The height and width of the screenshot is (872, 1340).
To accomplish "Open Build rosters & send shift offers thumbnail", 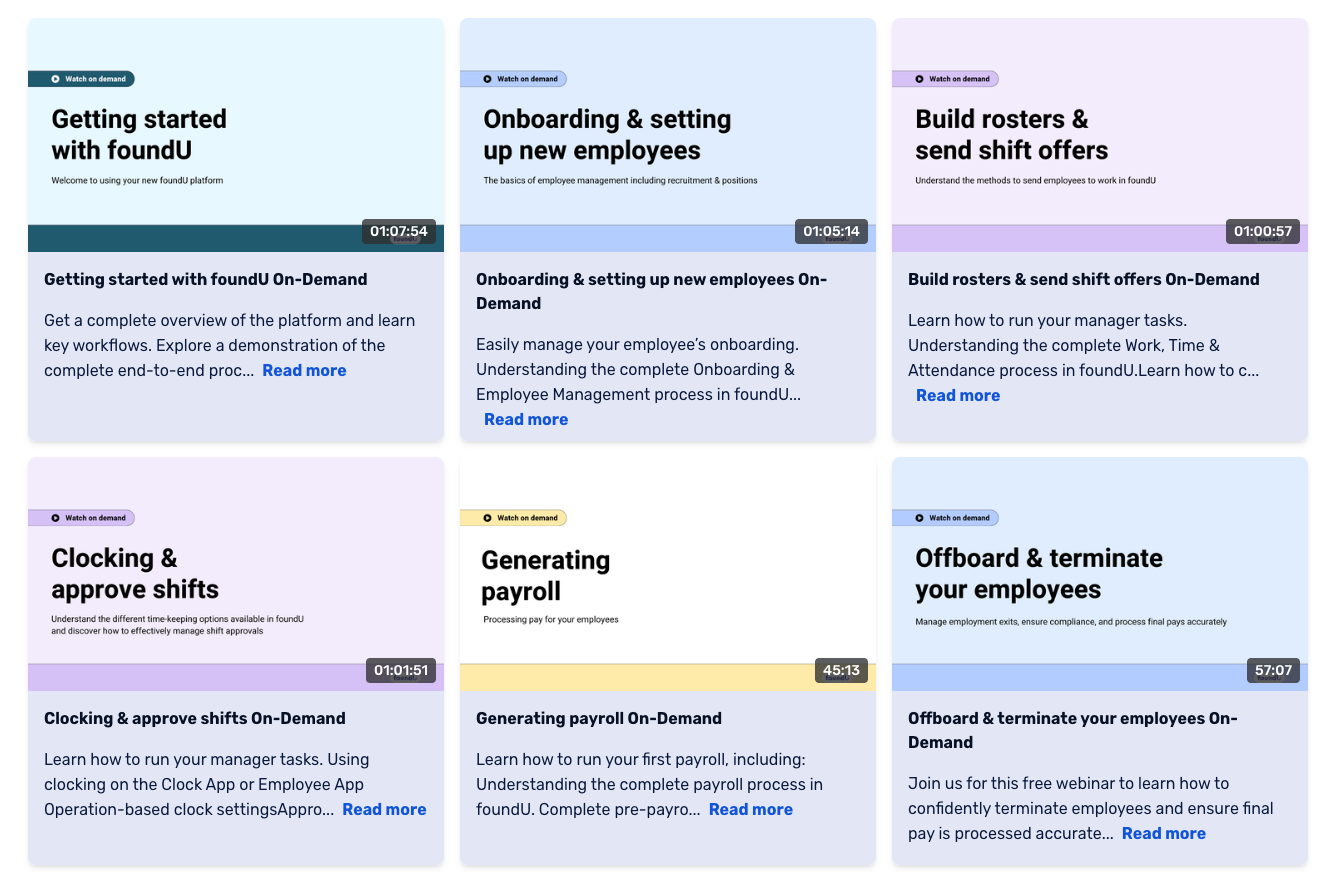I will pyautogui.click(x=1099, y=135).
